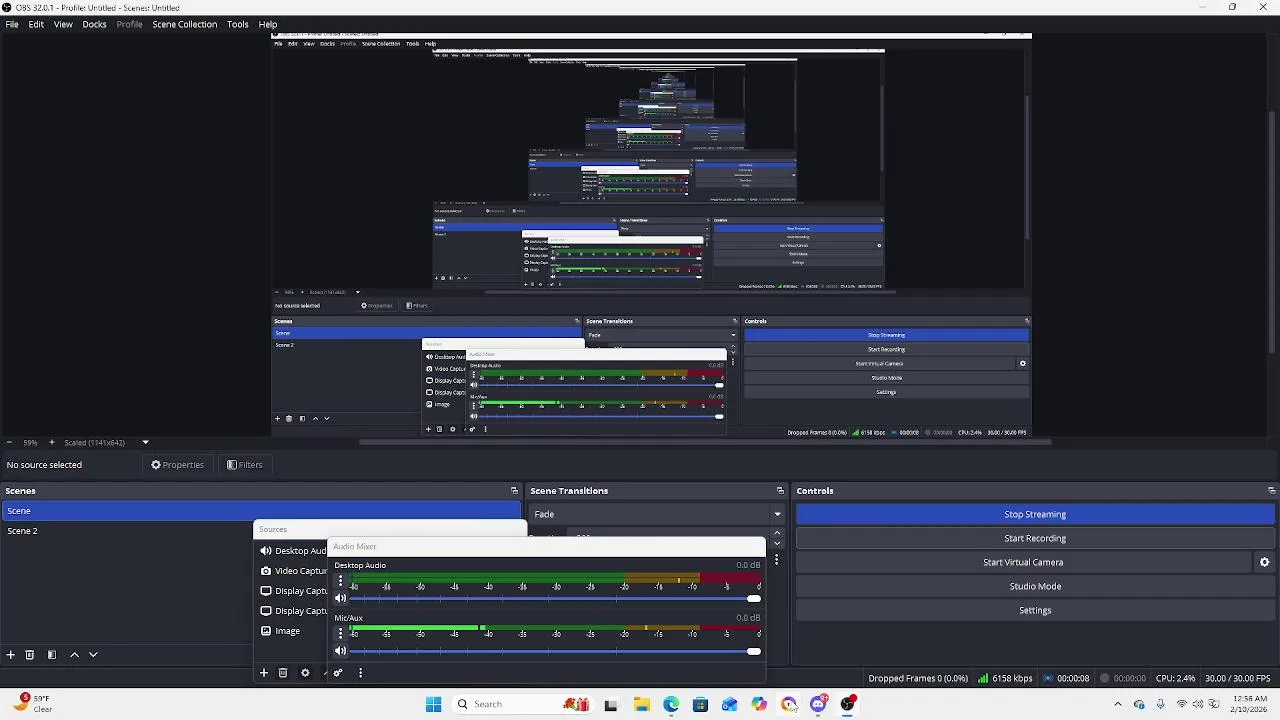Open the Help menu
The width and height of the screenshot is (1280, 720).
tap(268, 24)
